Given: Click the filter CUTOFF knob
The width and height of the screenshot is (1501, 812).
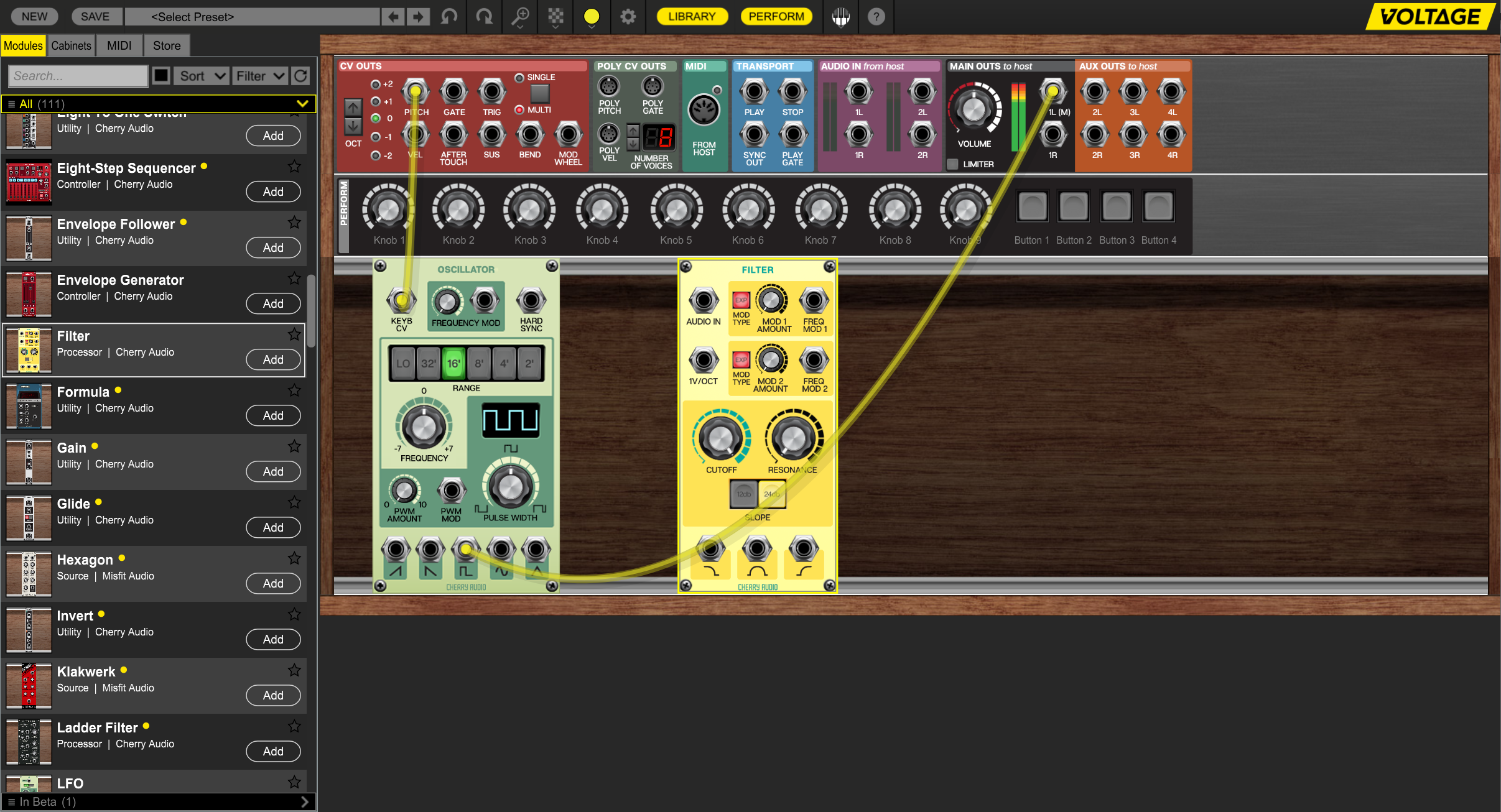Looking at the screenshot, I should click(721, 438).
